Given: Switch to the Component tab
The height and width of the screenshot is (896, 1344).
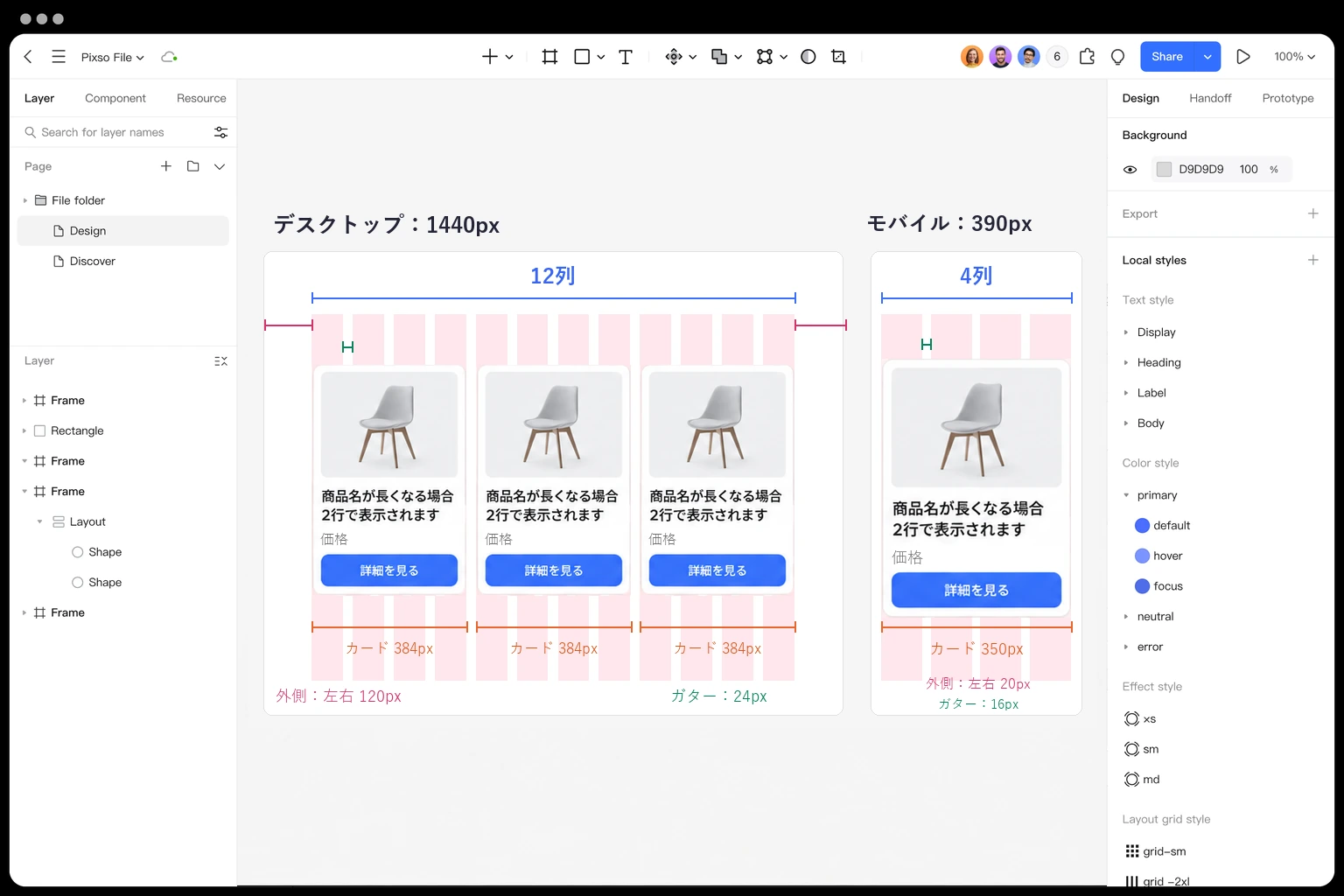Looking at the screenshot, I should click(115, 98).
